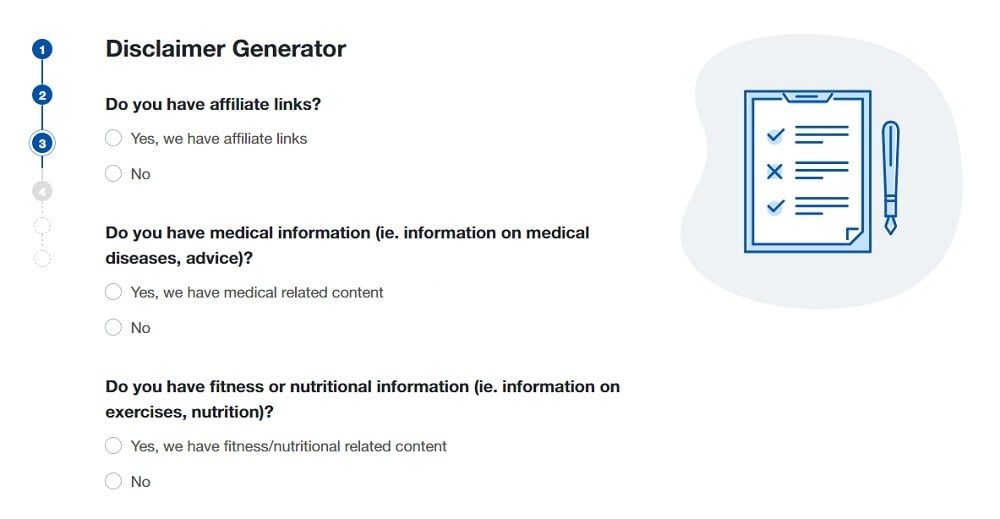Click 'Do you have affiliate links?' question
Screen dimensions: 1000x519
click(213, 104)
